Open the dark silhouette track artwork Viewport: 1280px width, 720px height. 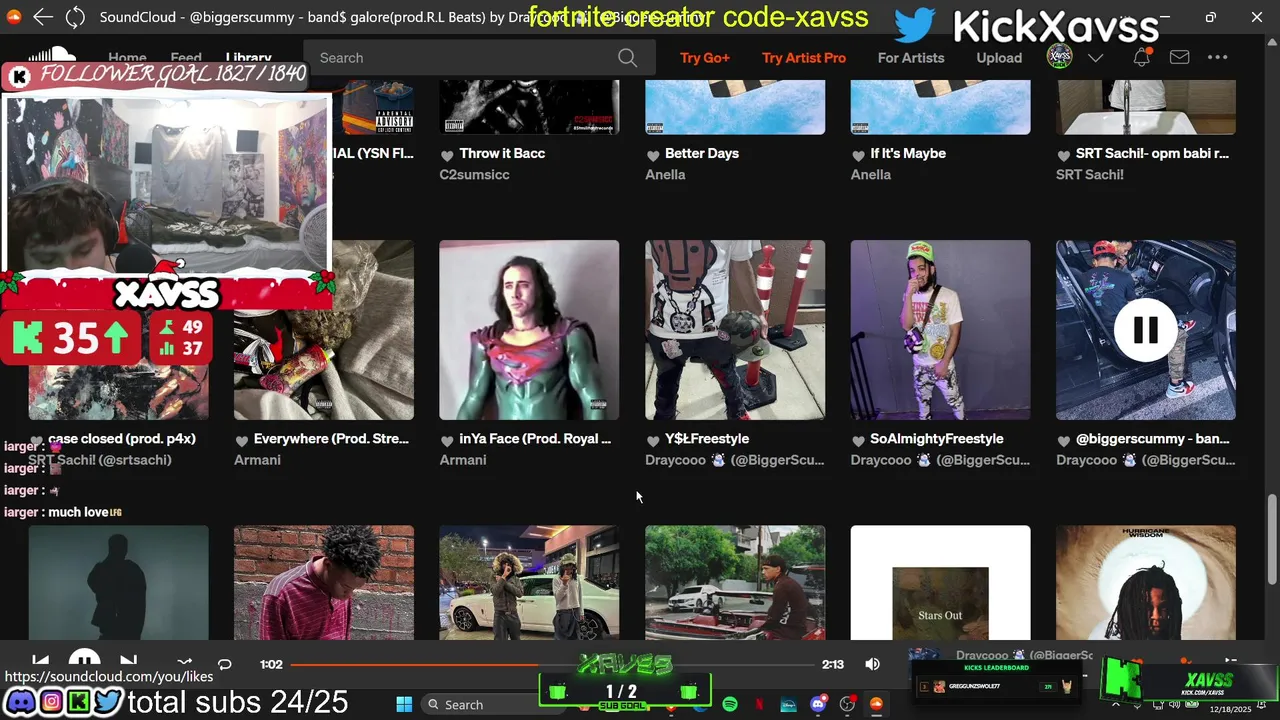tap(119, 583)
